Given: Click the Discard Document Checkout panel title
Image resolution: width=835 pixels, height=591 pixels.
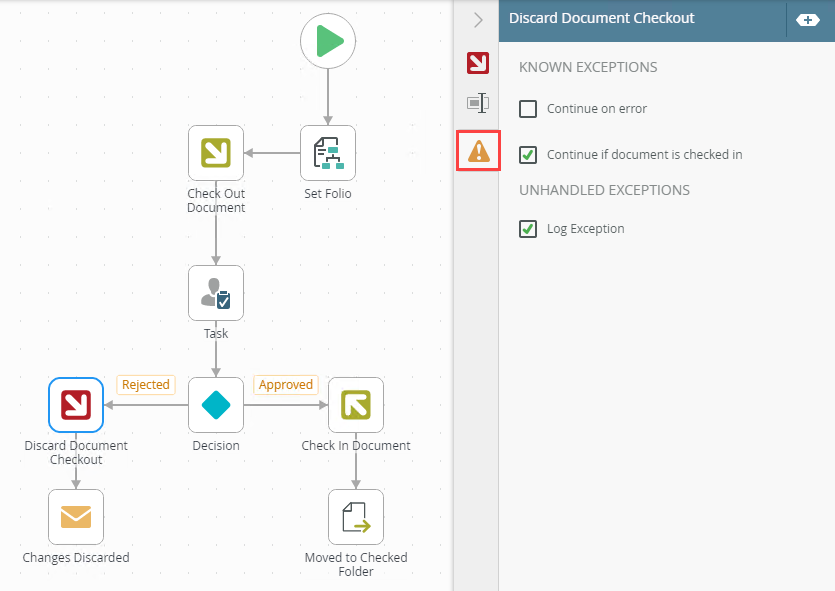Looking at the screenshot, I should click(601, 18).
